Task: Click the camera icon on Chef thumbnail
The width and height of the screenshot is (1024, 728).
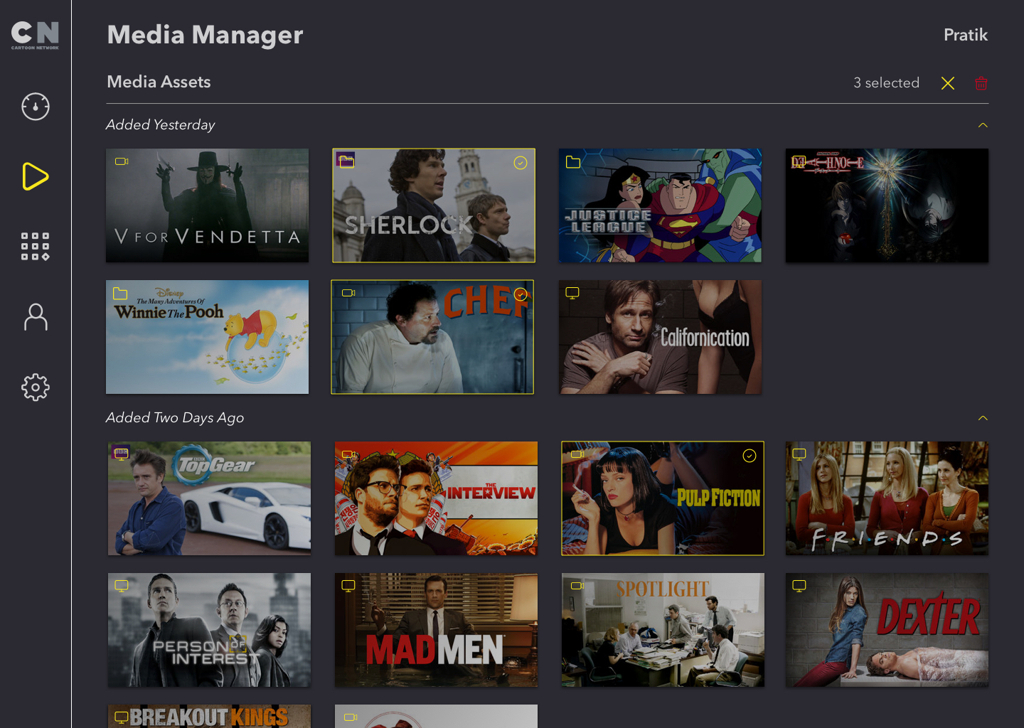Action: pos(349,293)
